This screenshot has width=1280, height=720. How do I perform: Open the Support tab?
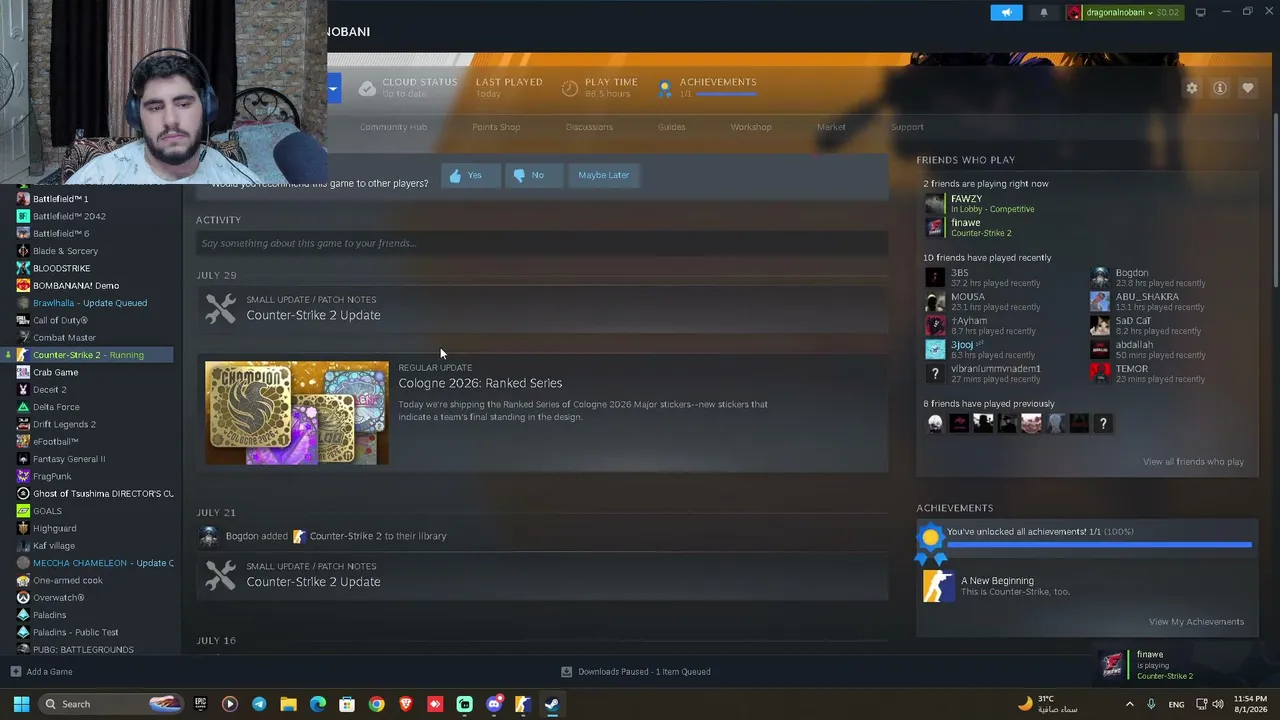907,127
